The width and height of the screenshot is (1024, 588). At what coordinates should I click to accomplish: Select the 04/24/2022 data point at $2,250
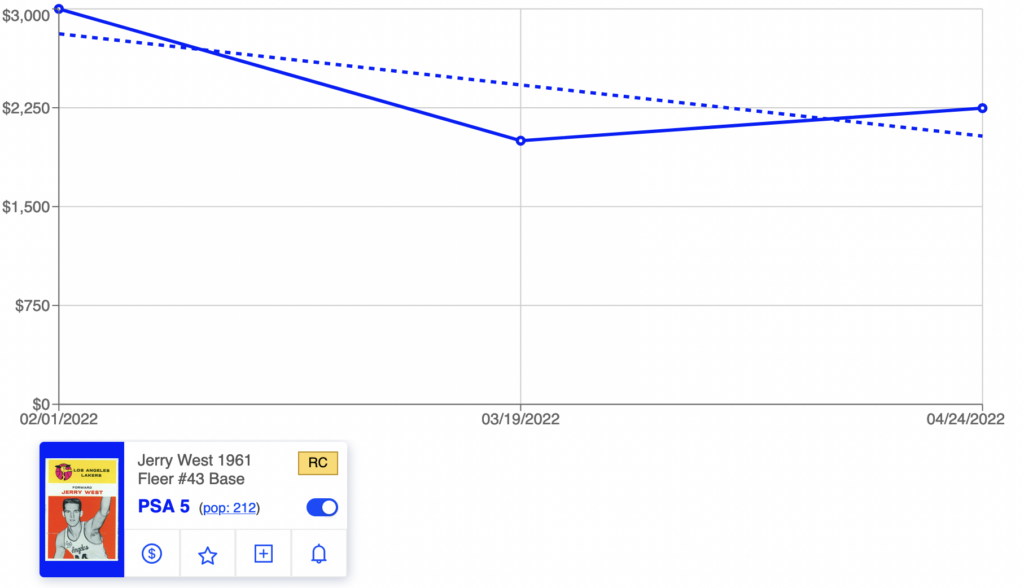pos(982,108)
